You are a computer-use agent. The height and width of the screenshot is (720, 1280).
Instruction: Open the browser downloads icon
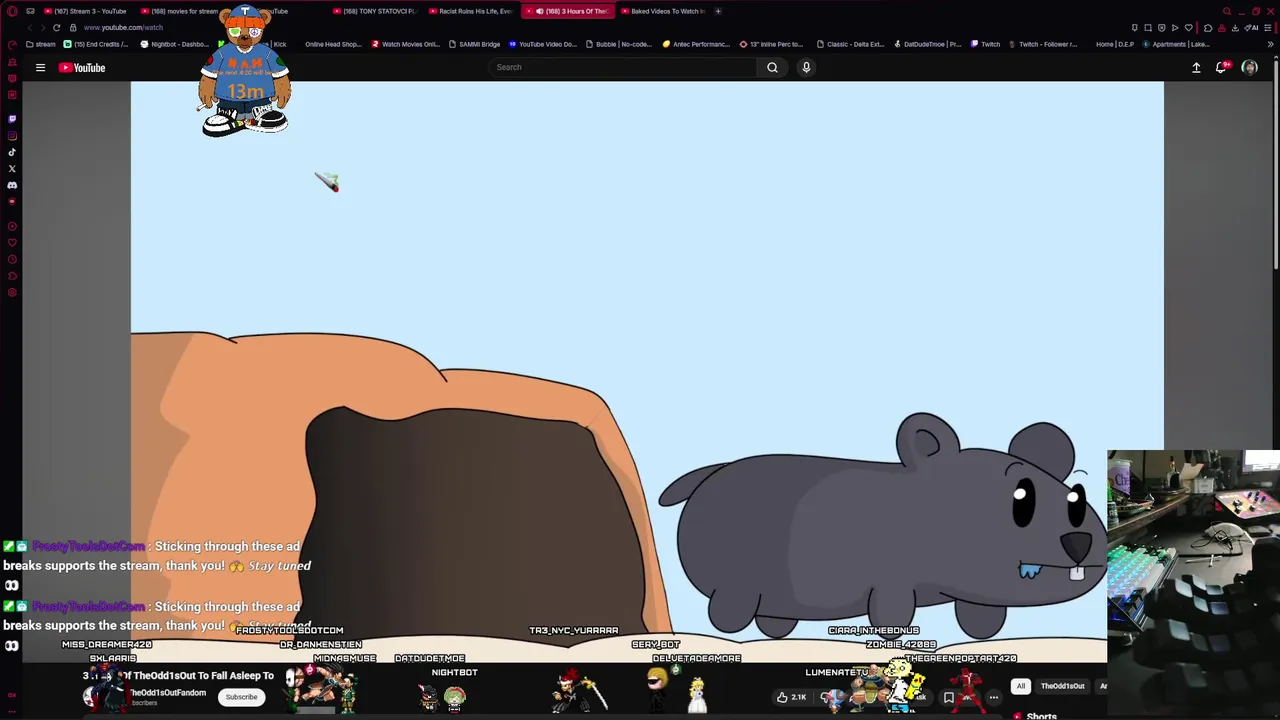click(1234, 27)
